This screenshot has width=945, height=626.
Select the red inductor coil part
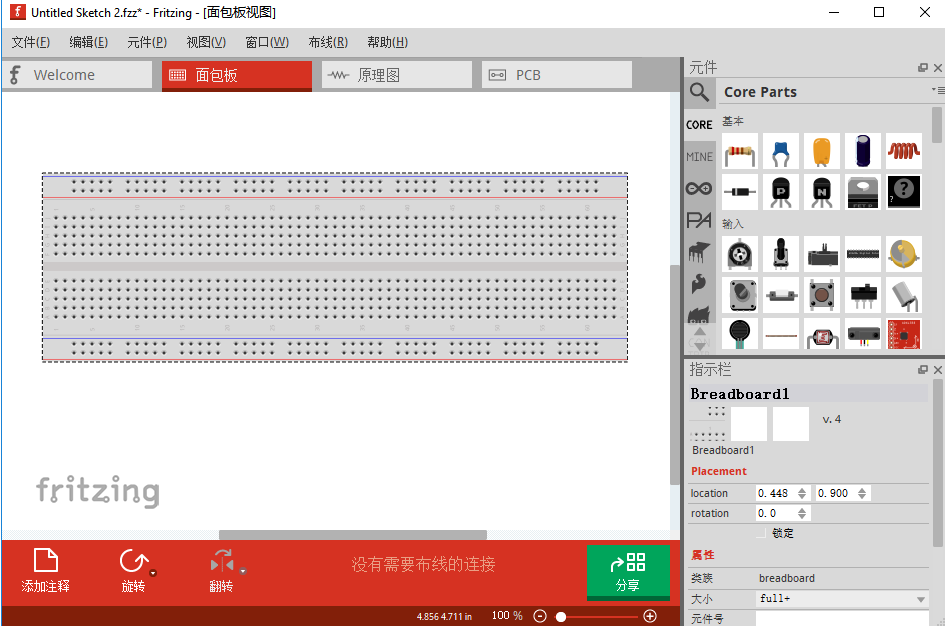click(x=903, y=151)
